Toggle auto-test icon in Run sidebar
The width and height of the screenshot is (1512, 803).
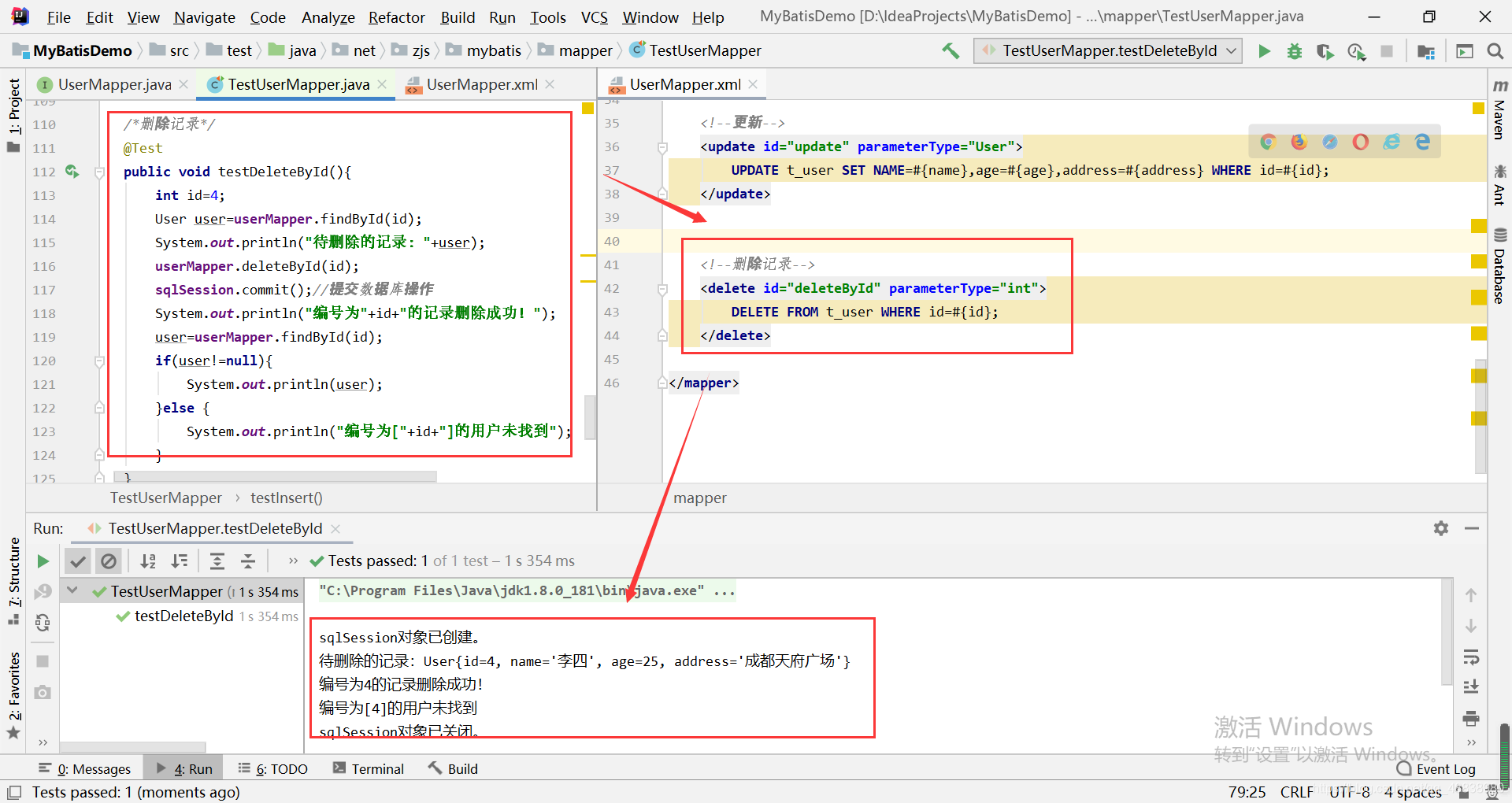click(x=43, y=623)
